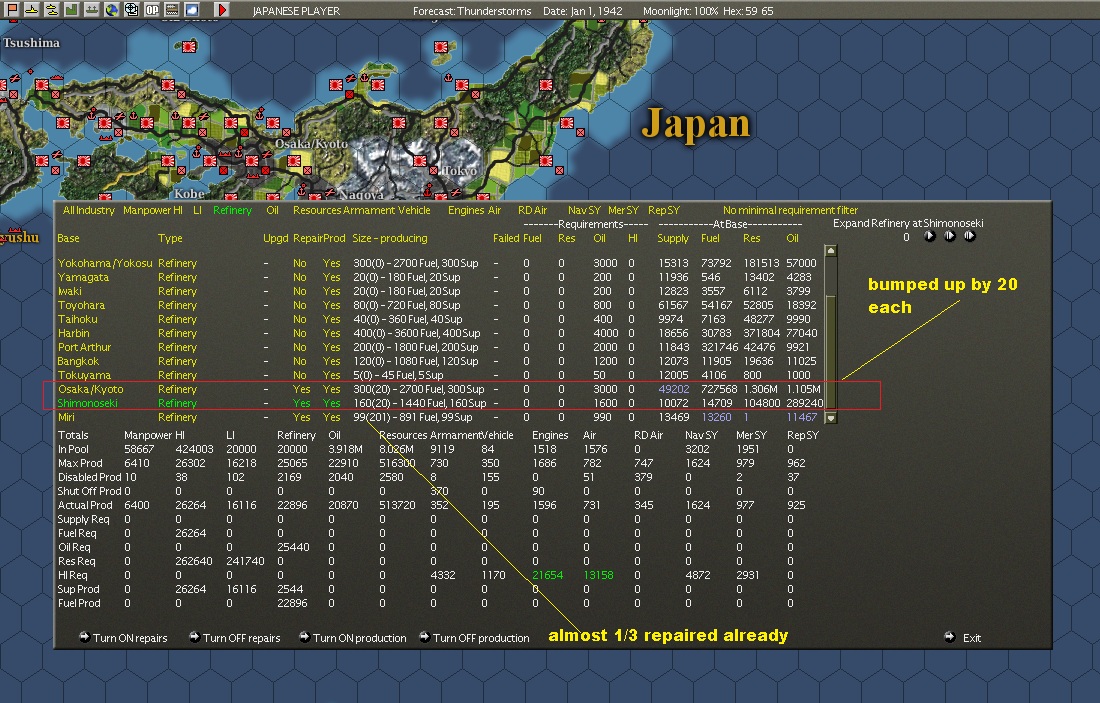Click the crosshair reticle toolbar icon
The width and height of the screenshot is (1100, 703).
click(x=131, y=9)
